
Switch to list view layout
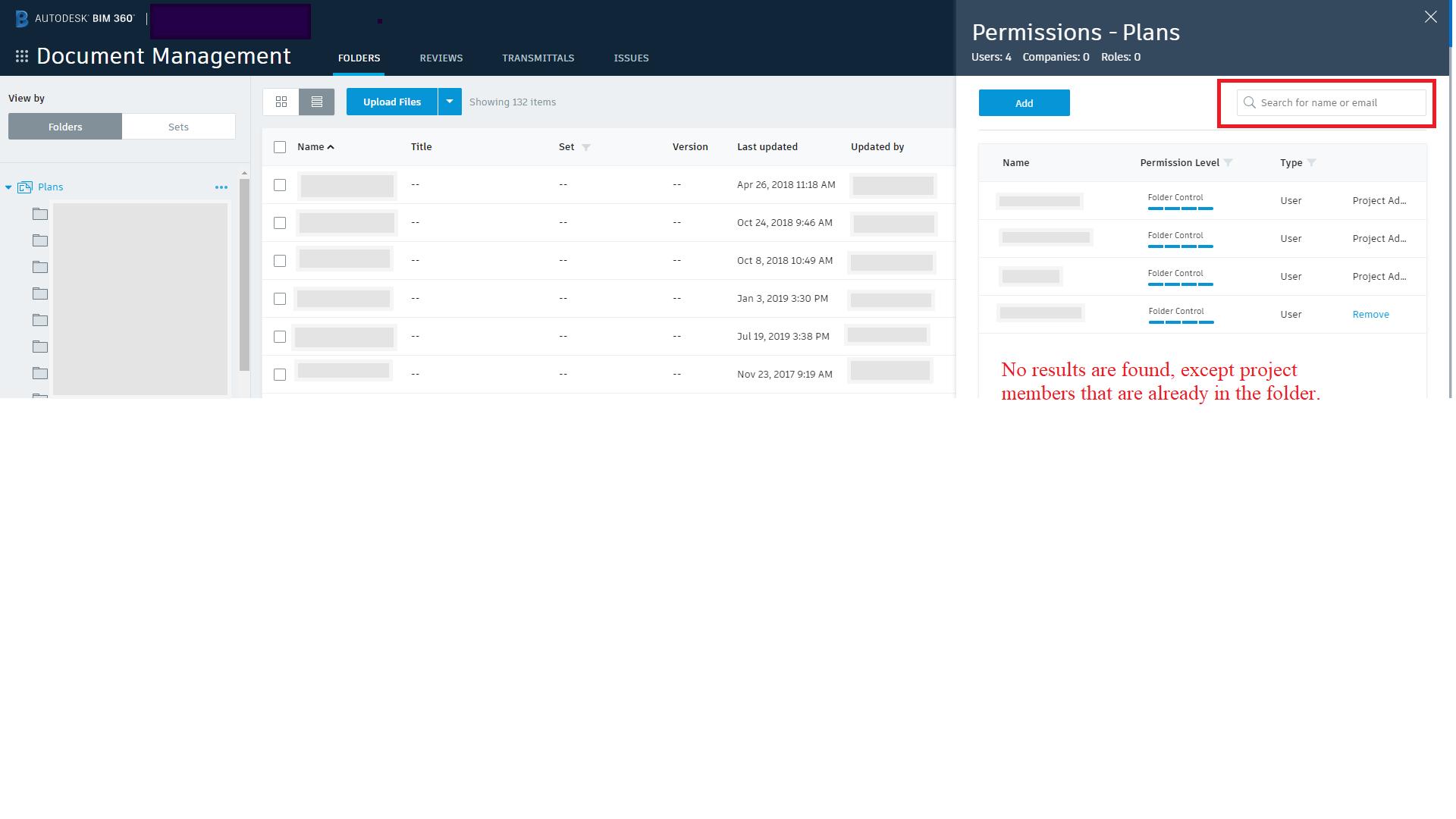pos(317,102)
